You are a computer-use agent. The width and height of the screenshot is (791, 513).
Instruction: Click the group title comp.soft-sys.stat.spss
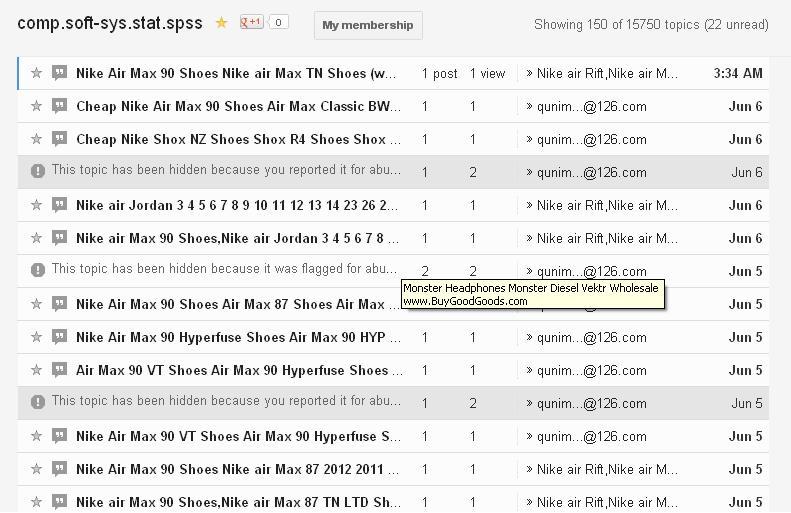point(110,23)
